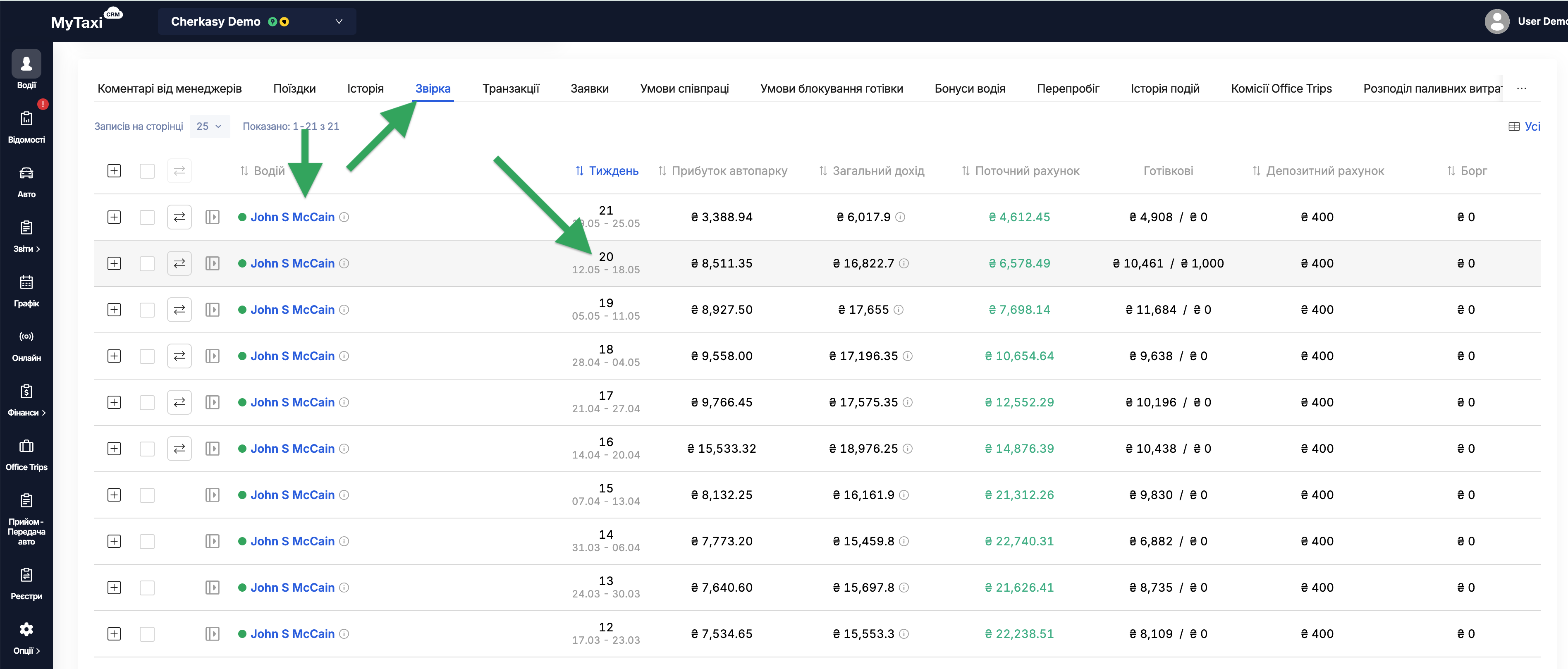Image resolution: width=1568 pixels, height=669 pixels.
Task: Sort by Борг column
Action: tap(1466, 171)
